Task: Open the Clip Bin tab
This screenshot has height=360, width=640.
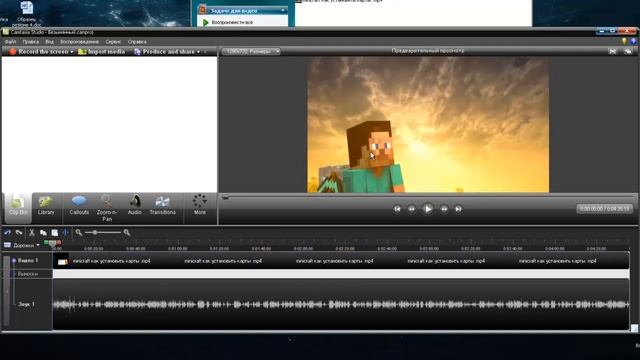Action: [18, 207]
